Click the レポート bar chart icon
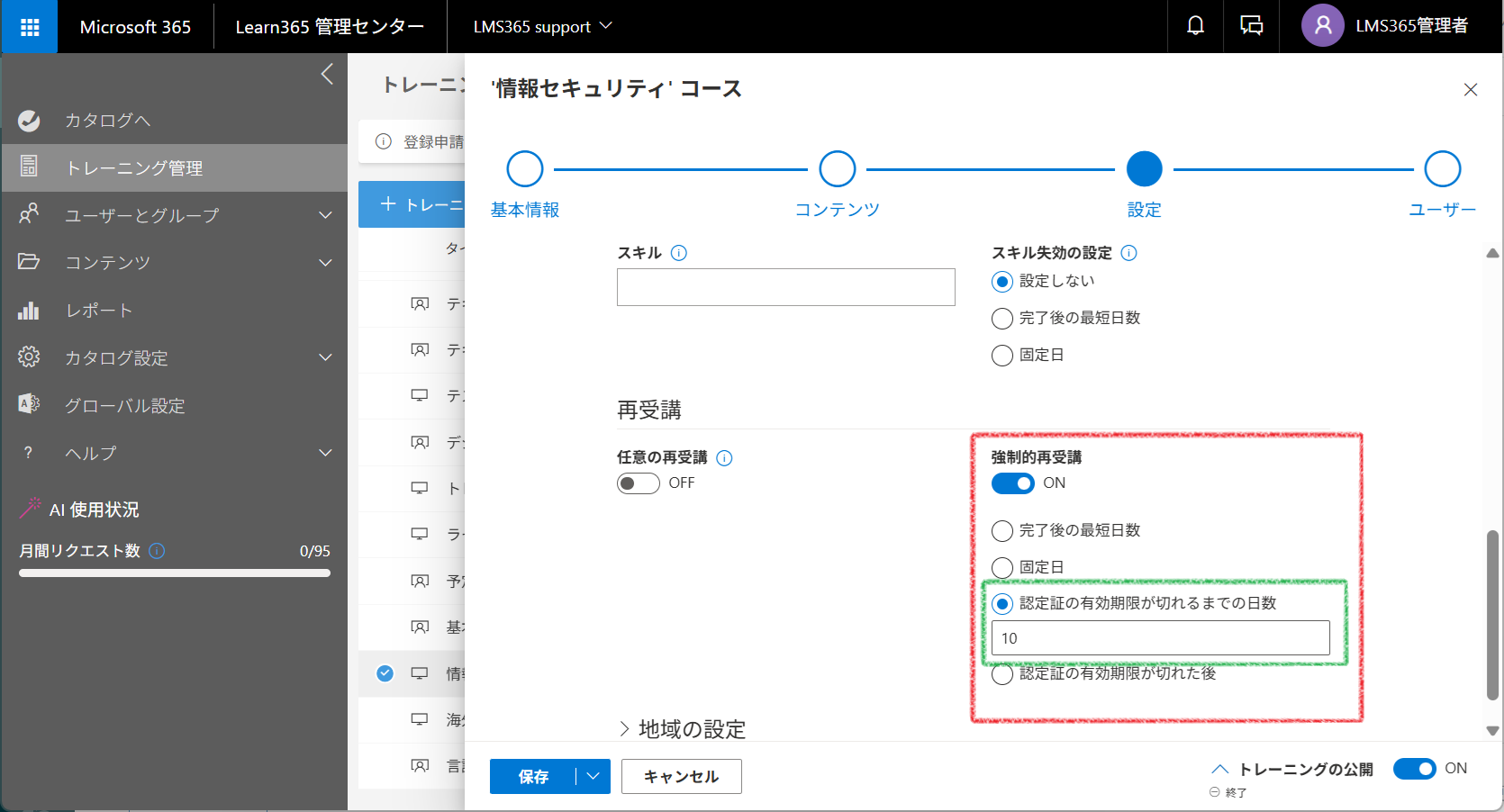 tap(29, 310)
